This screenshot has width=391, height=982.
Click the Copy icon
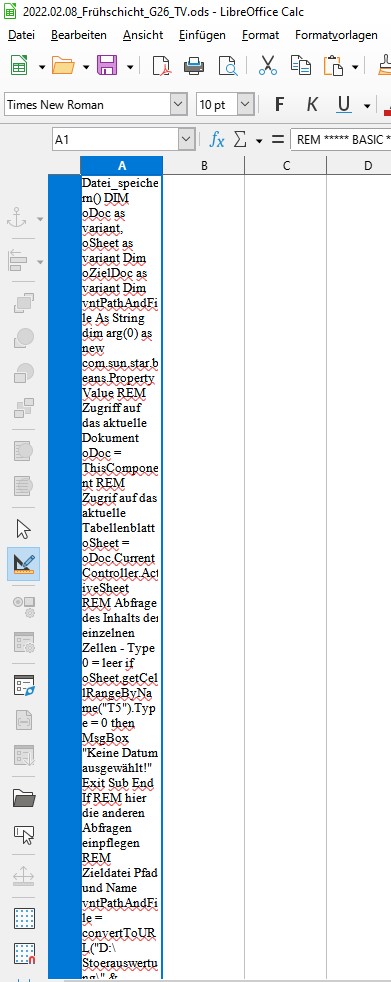pyautogui.click(x=301, y=65)
